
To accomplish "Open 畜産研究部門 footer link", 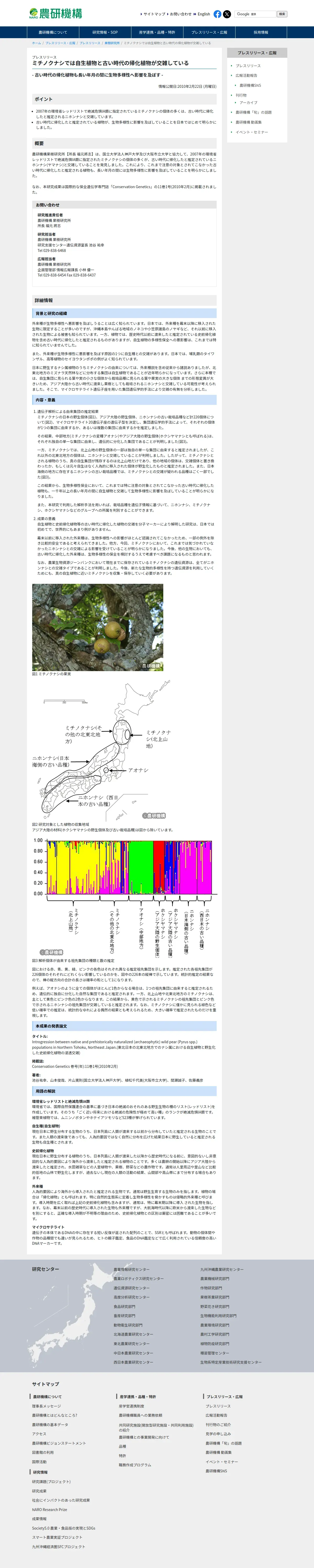I will point(124,1316).
